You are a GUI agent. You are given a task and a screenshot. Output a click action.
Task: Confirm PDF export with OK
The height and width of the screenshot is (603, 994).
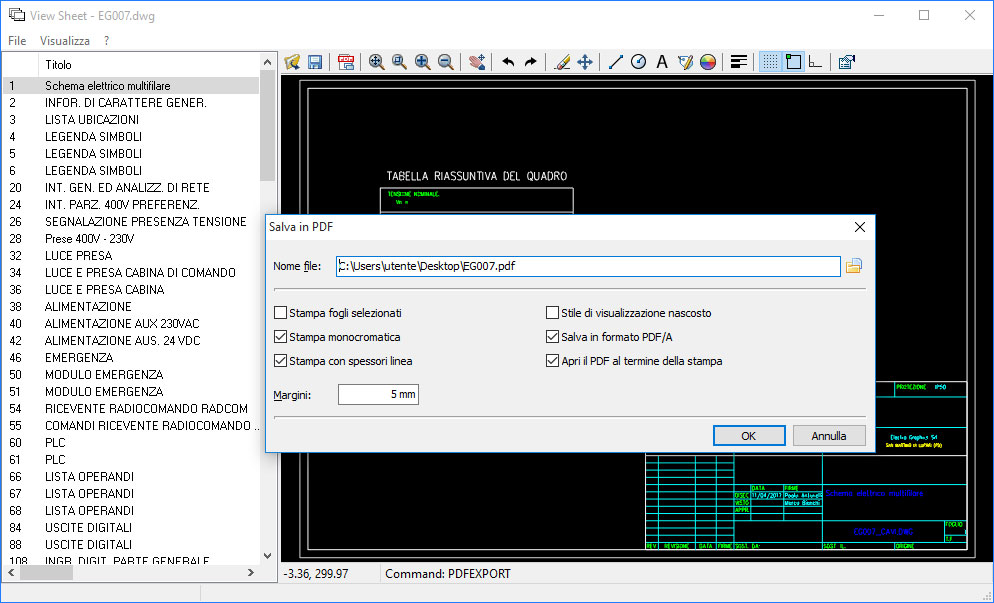[749, 436]
